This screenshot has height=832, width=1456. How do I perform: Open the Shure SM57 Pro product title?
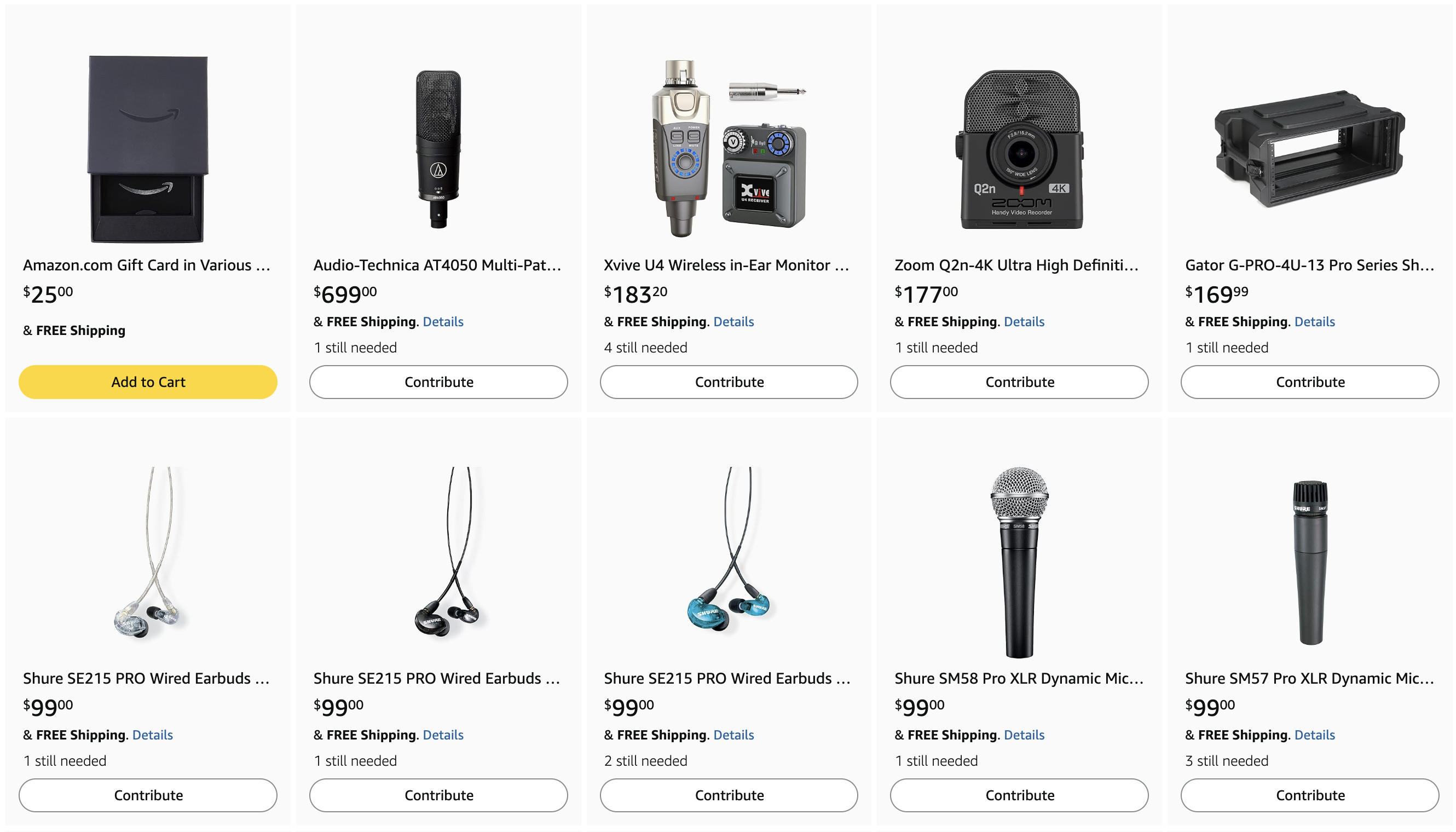pos(1309,678)
